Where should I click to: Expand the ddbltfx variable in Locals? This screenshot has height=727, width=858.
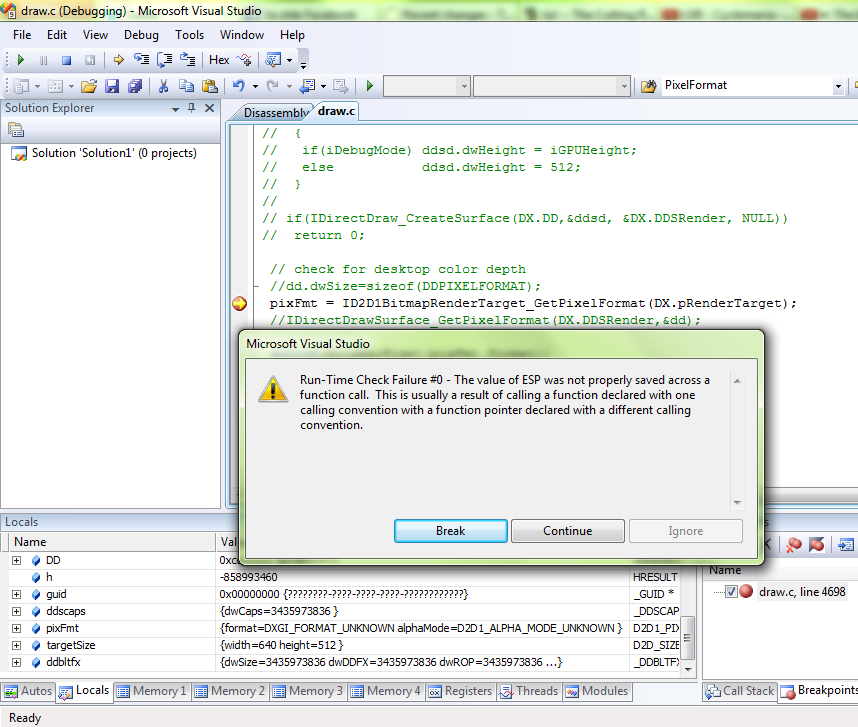[x=16, y=662]
